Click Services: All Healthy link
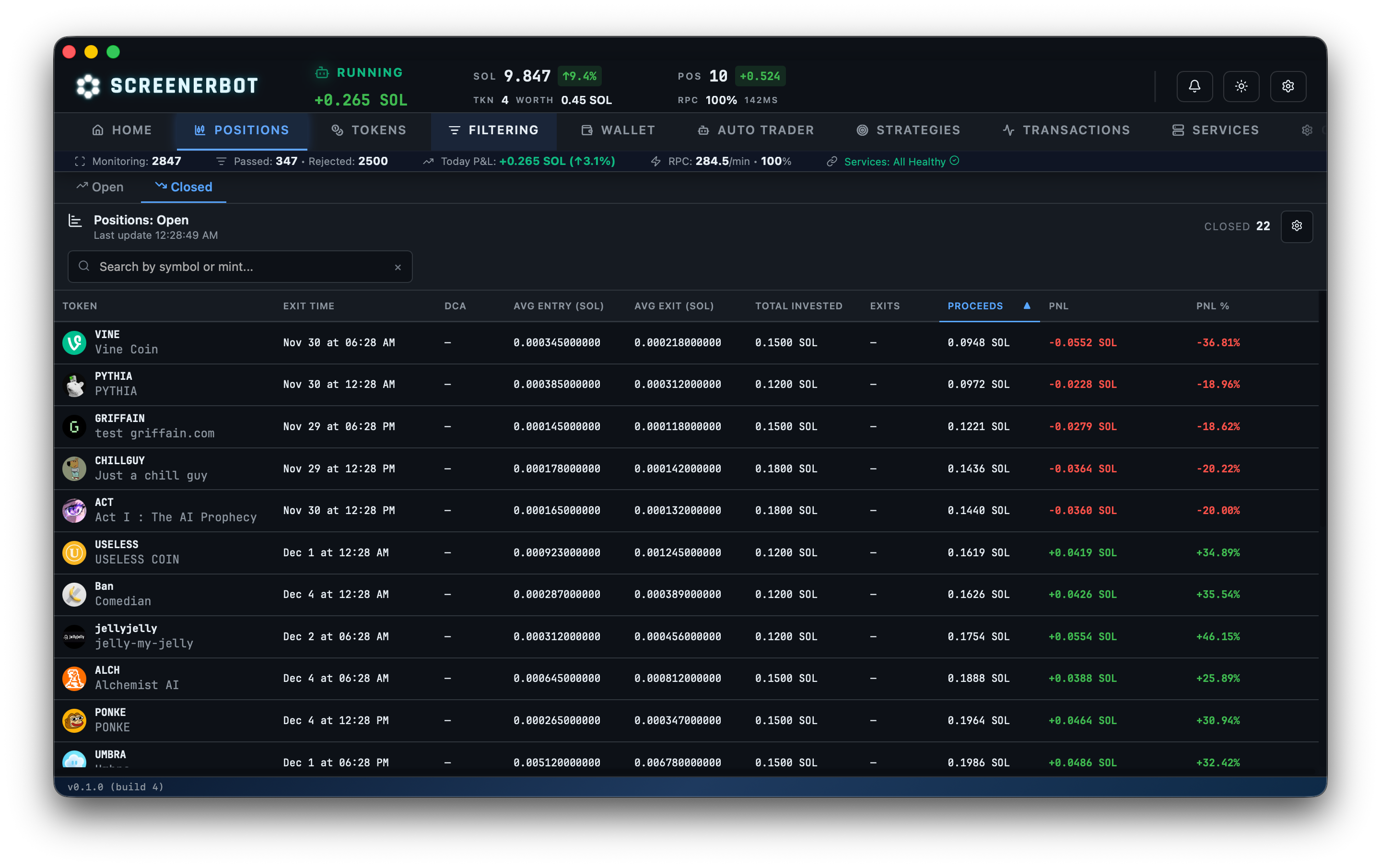 [x=893, y=162]
